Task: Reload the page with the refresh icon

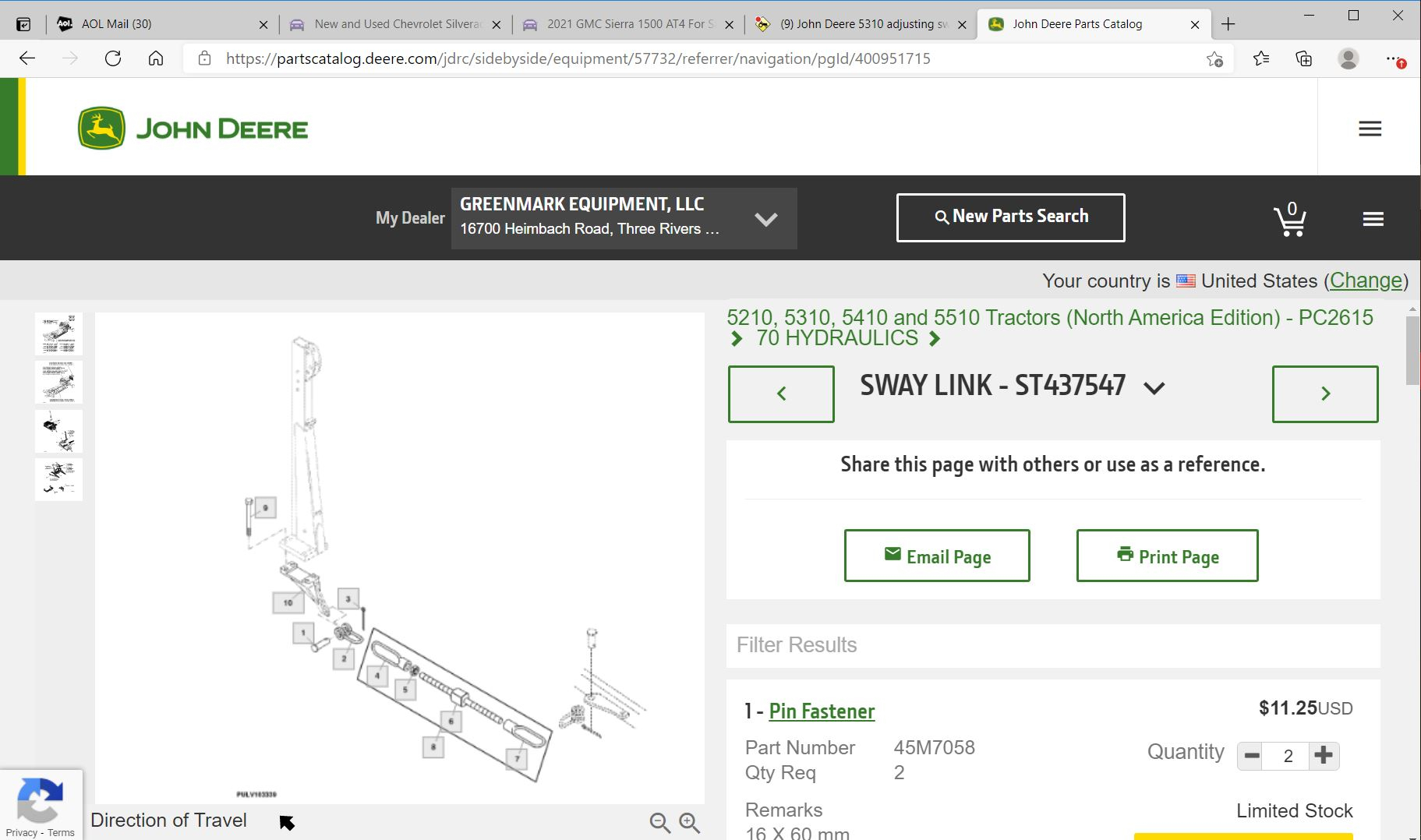Action: [x=113, y=58]
